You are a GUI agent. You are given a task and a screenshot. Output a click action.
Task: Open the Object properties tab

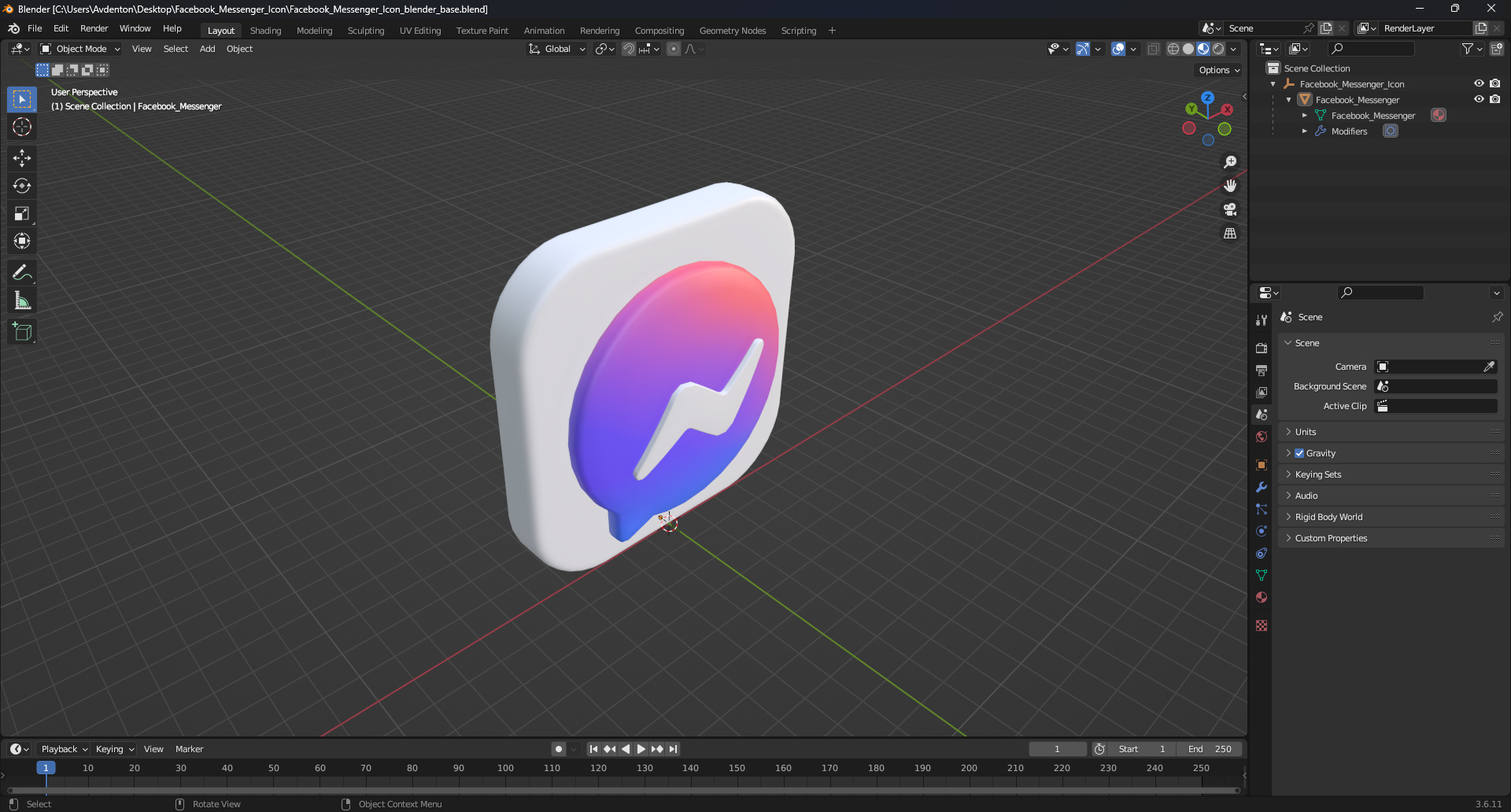1262,465
